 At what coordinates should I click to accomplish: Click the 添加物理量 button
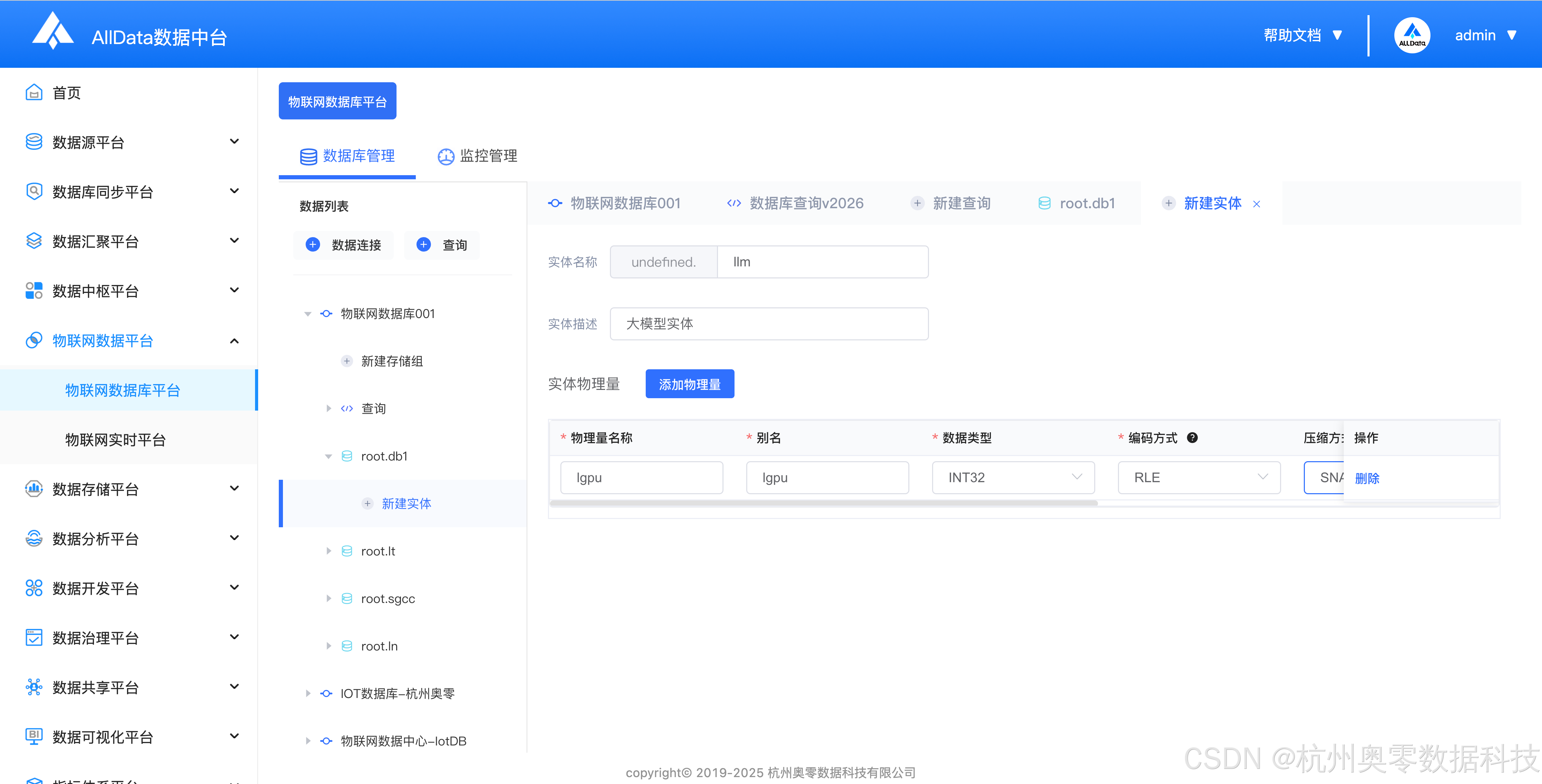point(689,384)
